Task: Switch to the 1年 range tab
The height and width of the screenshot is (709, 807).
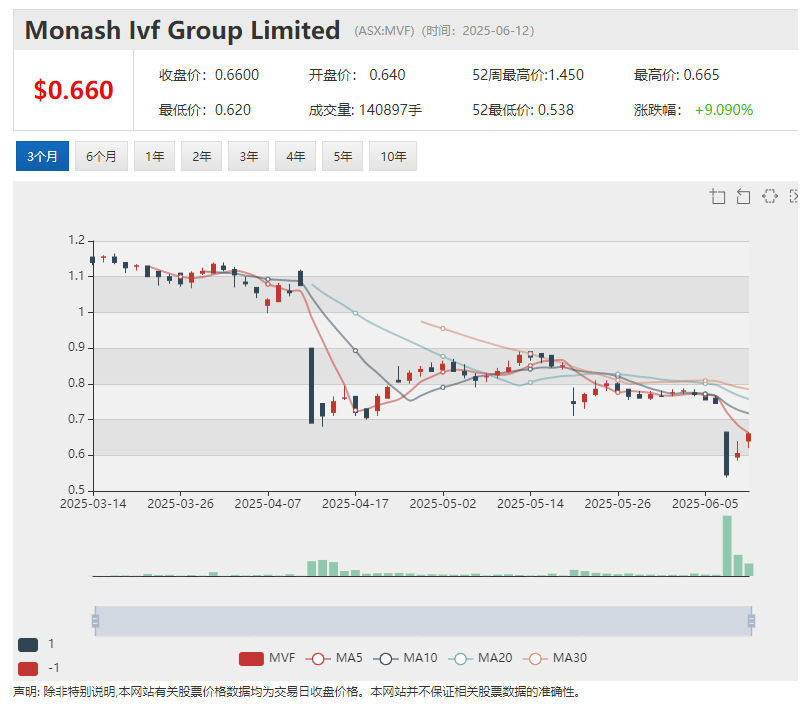Action: (154, 156)
